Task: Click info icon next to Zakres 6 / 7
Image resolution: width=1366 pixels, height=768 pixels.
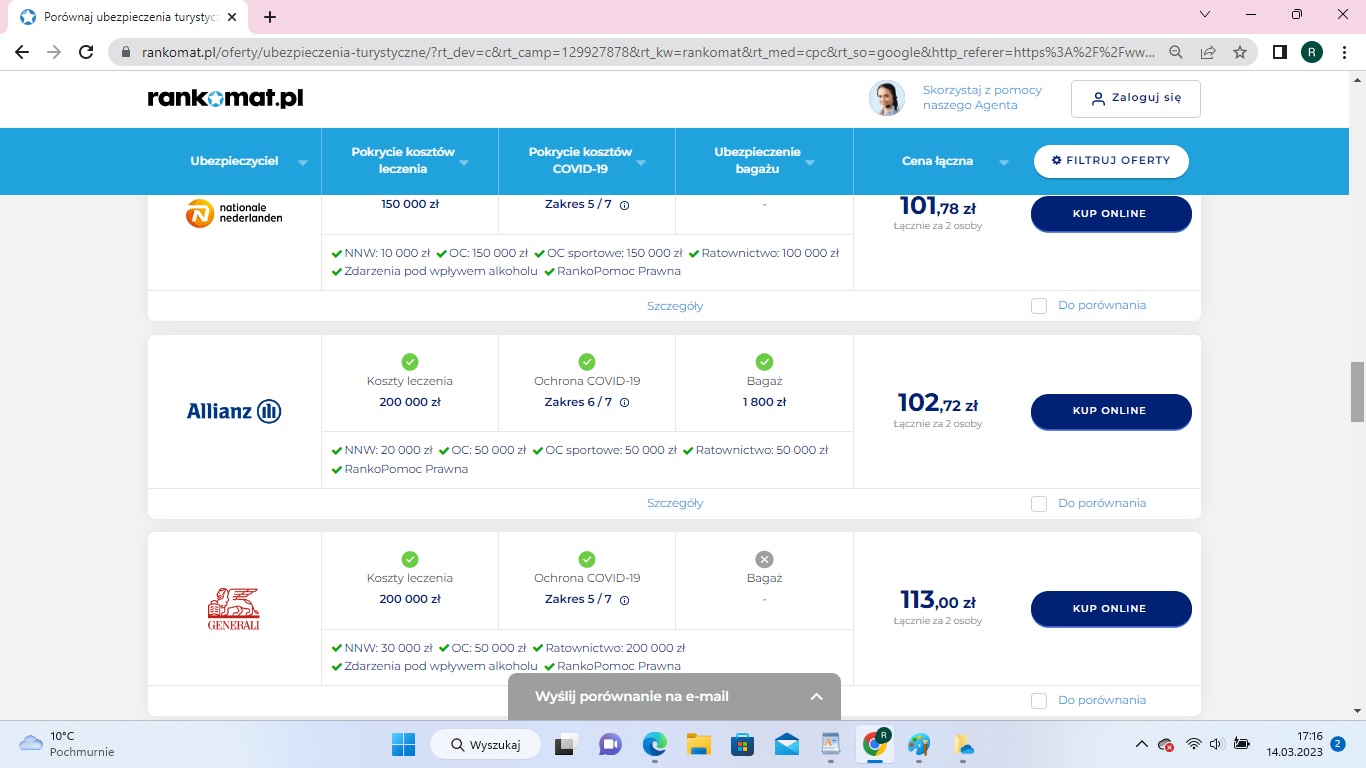Action: [624, 402]
